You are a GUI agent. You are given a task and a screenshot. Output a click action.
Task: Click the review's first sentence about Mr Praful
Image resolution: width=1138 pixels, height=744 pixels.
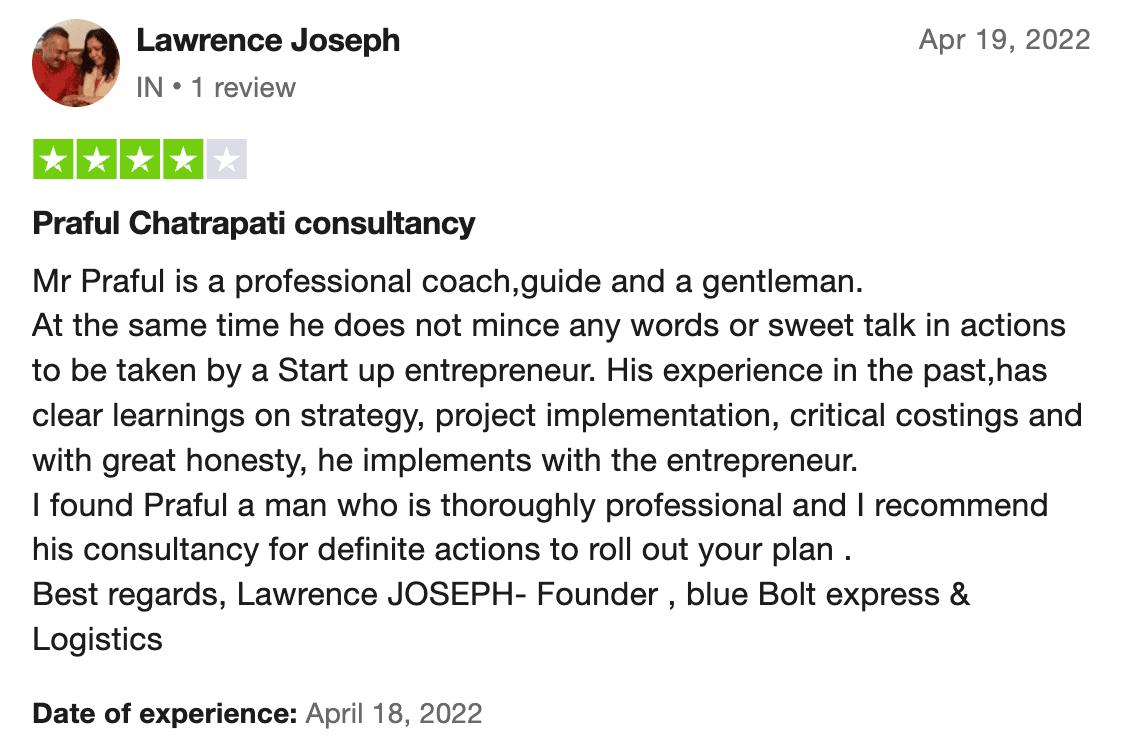(x=448, y=282)
